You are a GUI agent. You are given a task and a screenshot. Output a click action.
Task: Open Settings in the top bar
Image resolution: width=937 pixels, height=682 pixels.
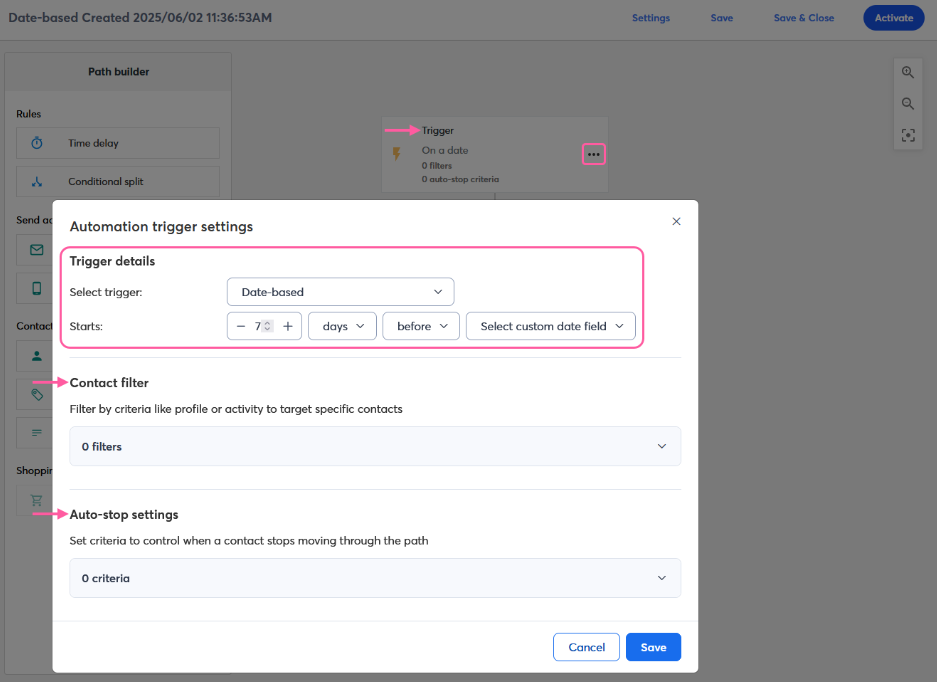[651, 18]
